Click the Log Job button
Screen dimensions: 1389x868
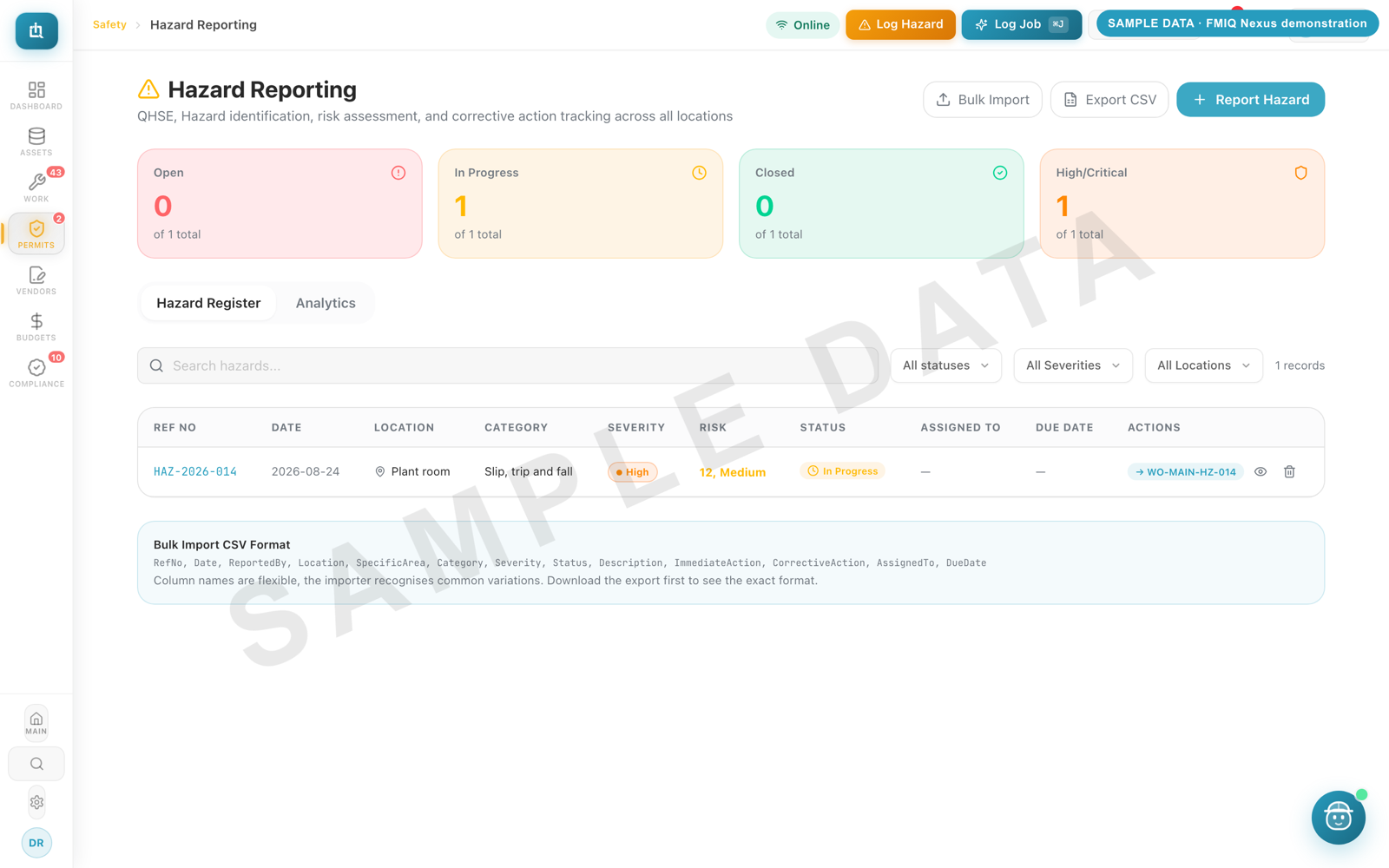click(1021, 24)
